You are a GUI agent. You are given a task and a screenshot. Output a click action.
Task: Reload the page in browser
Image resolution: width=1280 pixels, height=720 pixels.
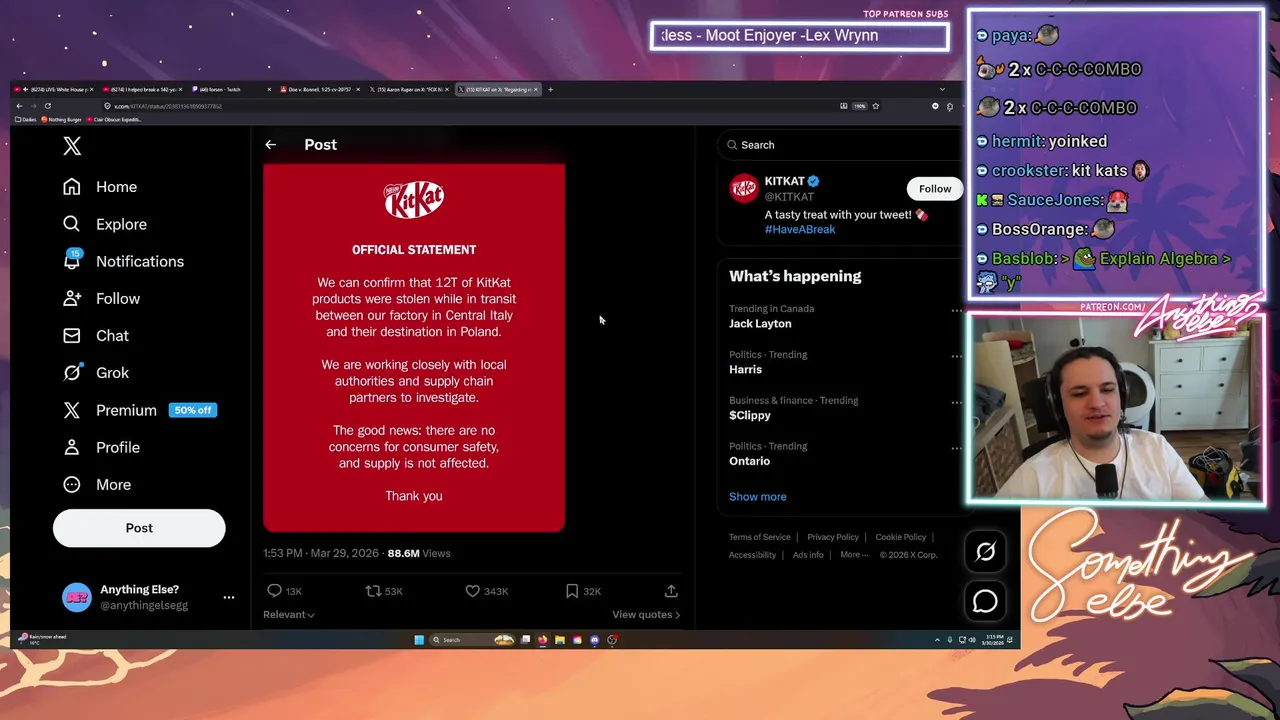(x=47, y=106)
